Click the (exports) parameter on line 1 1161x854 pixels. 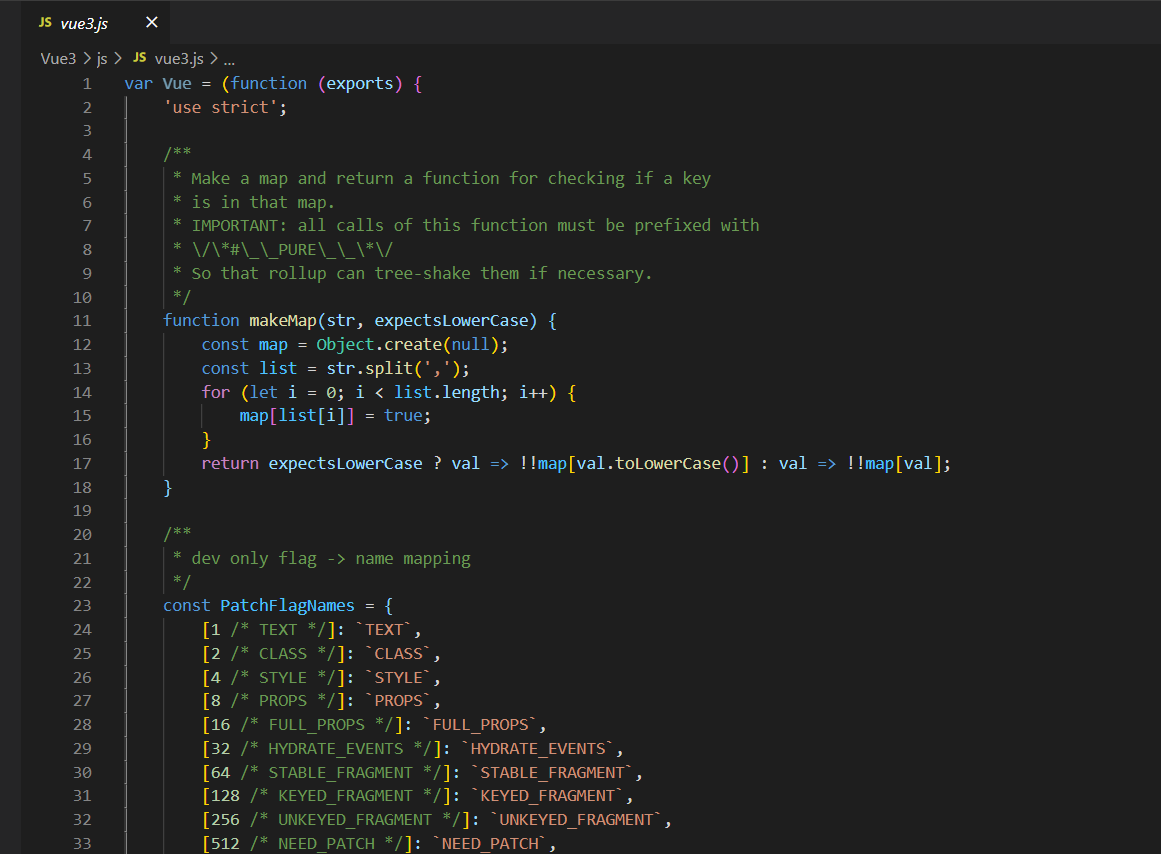[360, 84]
